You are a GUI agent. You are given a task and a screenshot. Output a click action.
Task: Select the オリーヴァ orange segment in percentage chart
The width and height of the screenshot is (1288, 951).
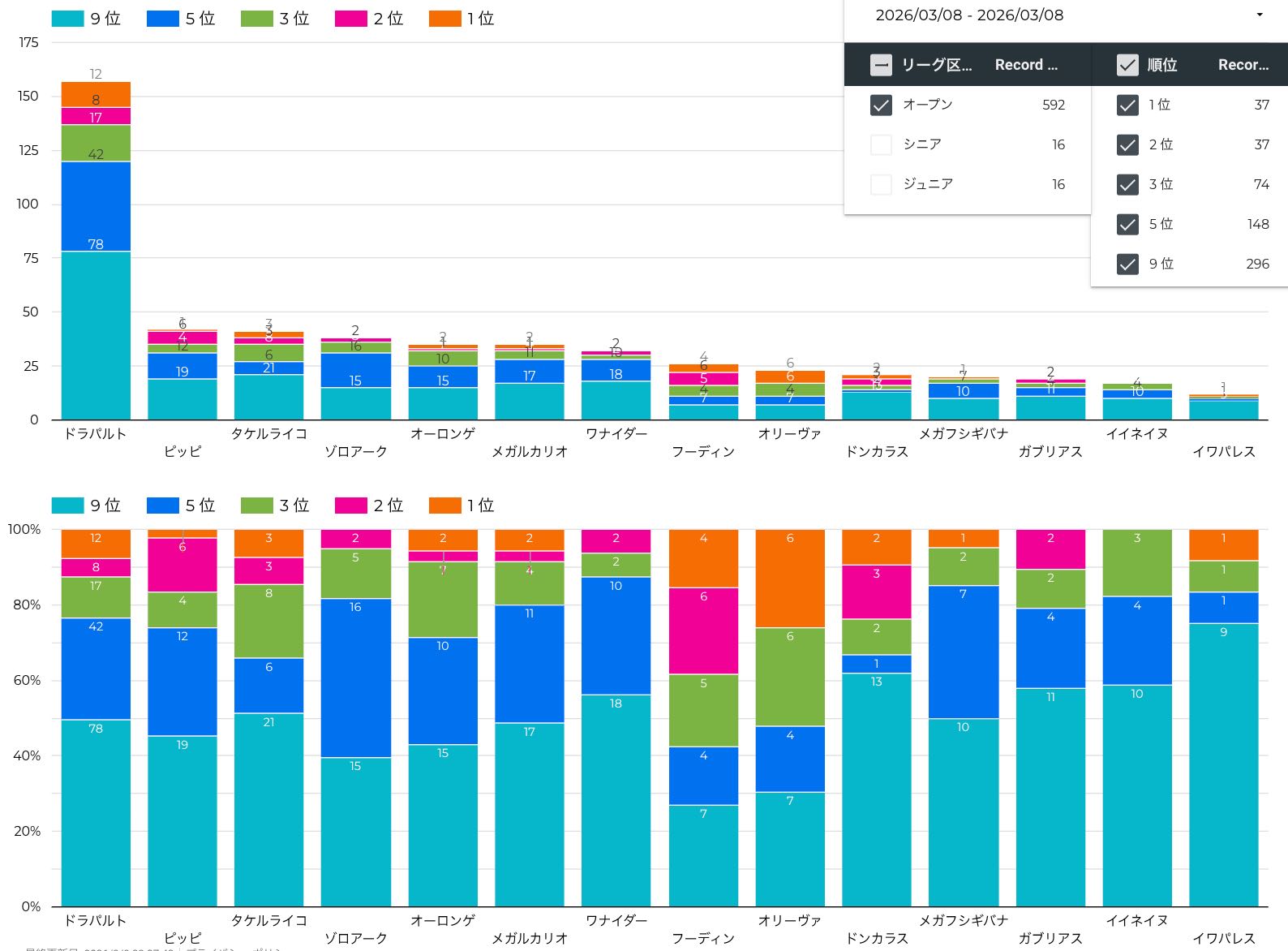[x=790, y=578]
